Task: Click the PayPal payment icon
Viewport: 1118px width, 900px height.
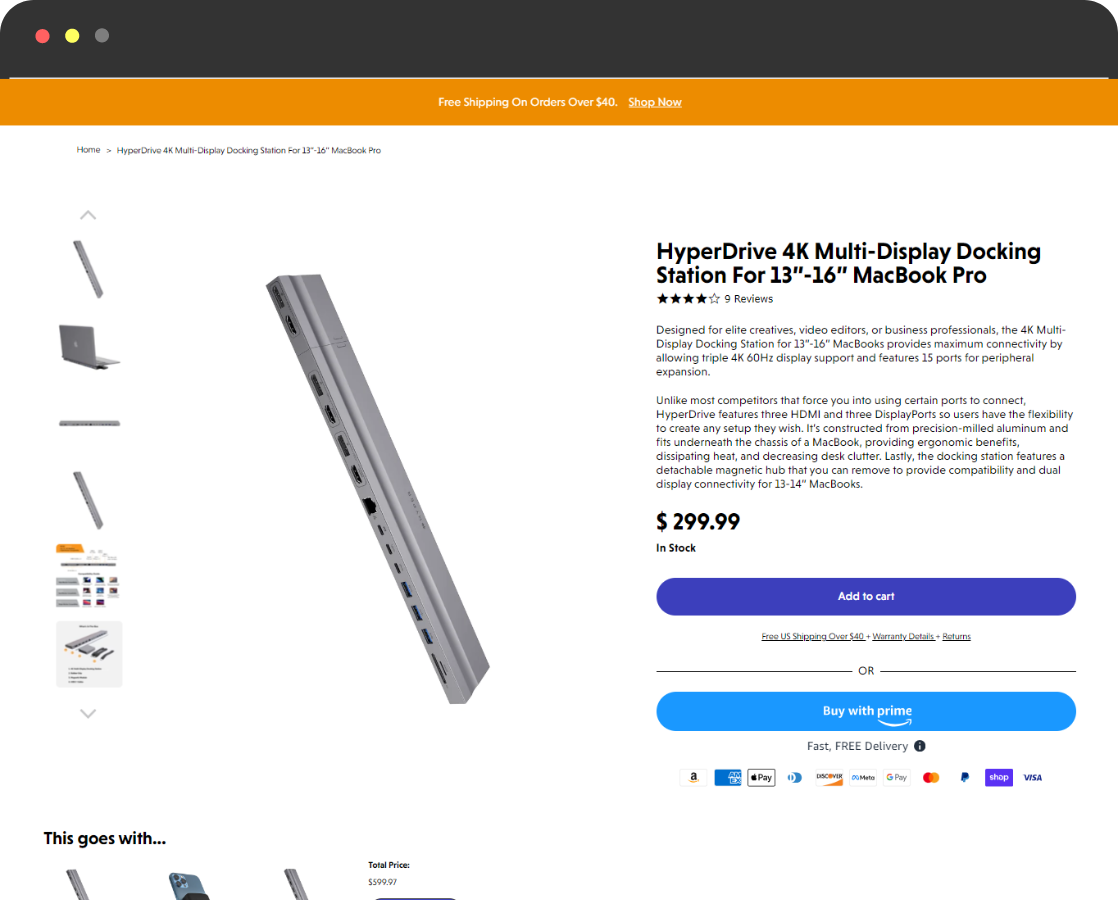Action: 965,777
